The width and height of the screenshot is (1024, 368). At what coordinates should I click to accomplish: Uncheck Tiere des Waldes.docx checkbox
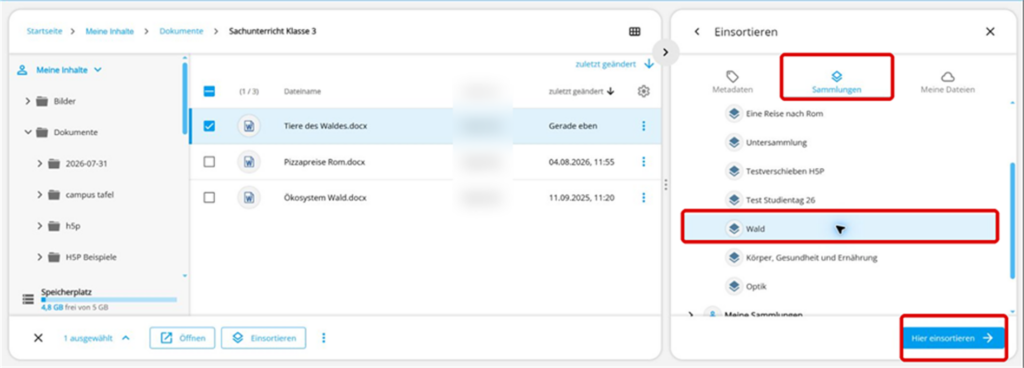coord(209,126)
